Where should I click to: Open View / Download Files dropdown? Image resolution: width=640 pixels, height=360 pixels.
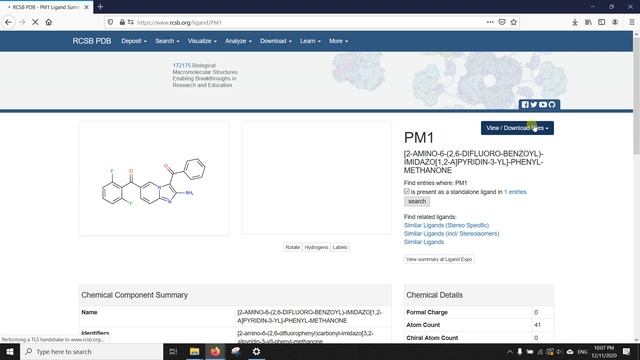click(x=517, y=128)
